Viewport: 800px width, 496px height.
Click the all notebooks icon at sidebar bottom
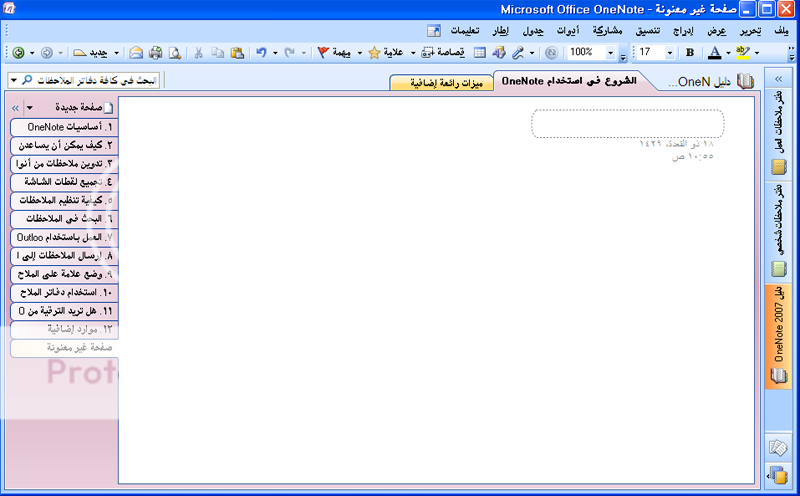pos(778,475)
